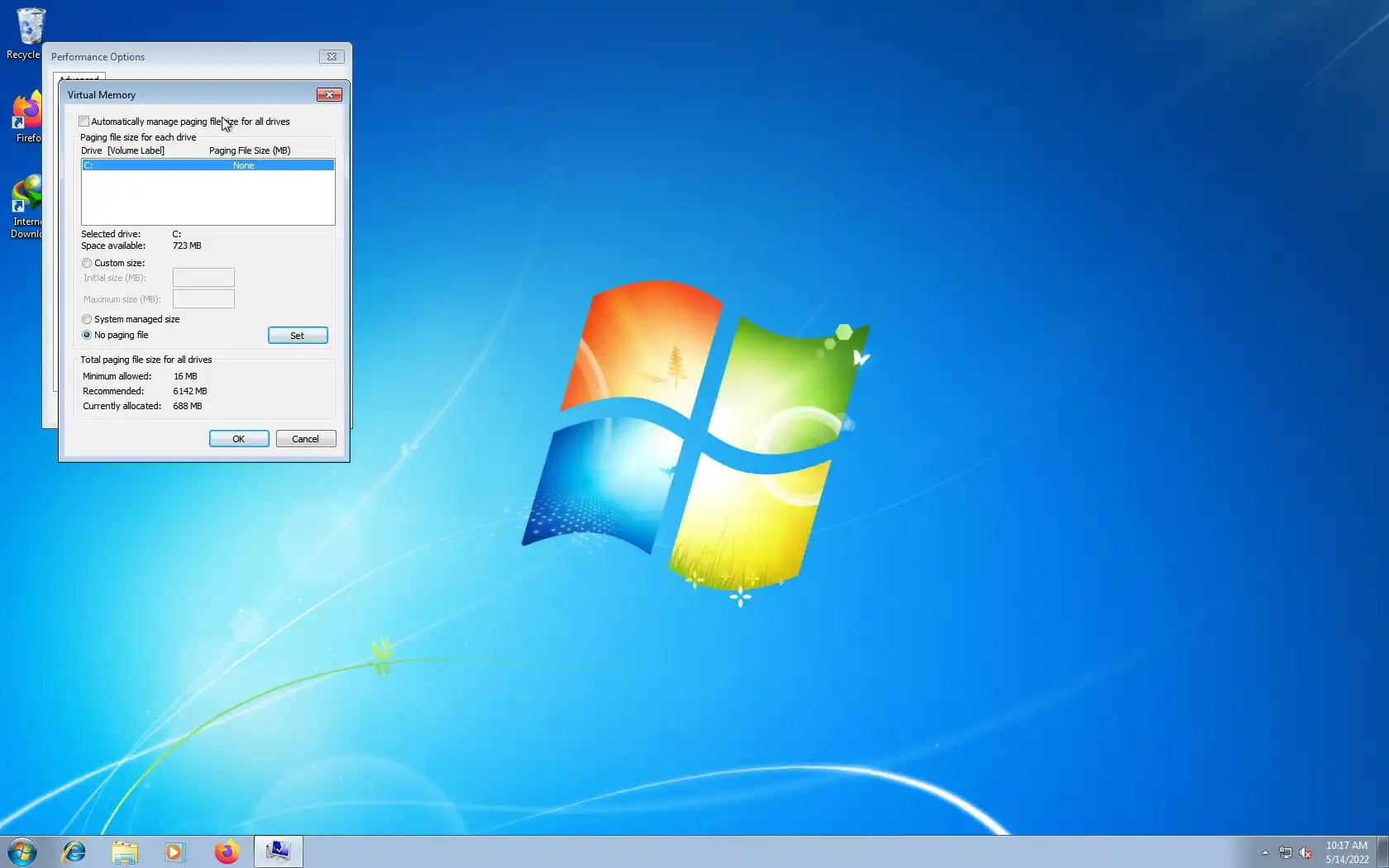Viewport: 1389px width, 868px height.
Task: Close the Virtual Memory dialog
Action: pyautogui.click(x=329, y=95)
